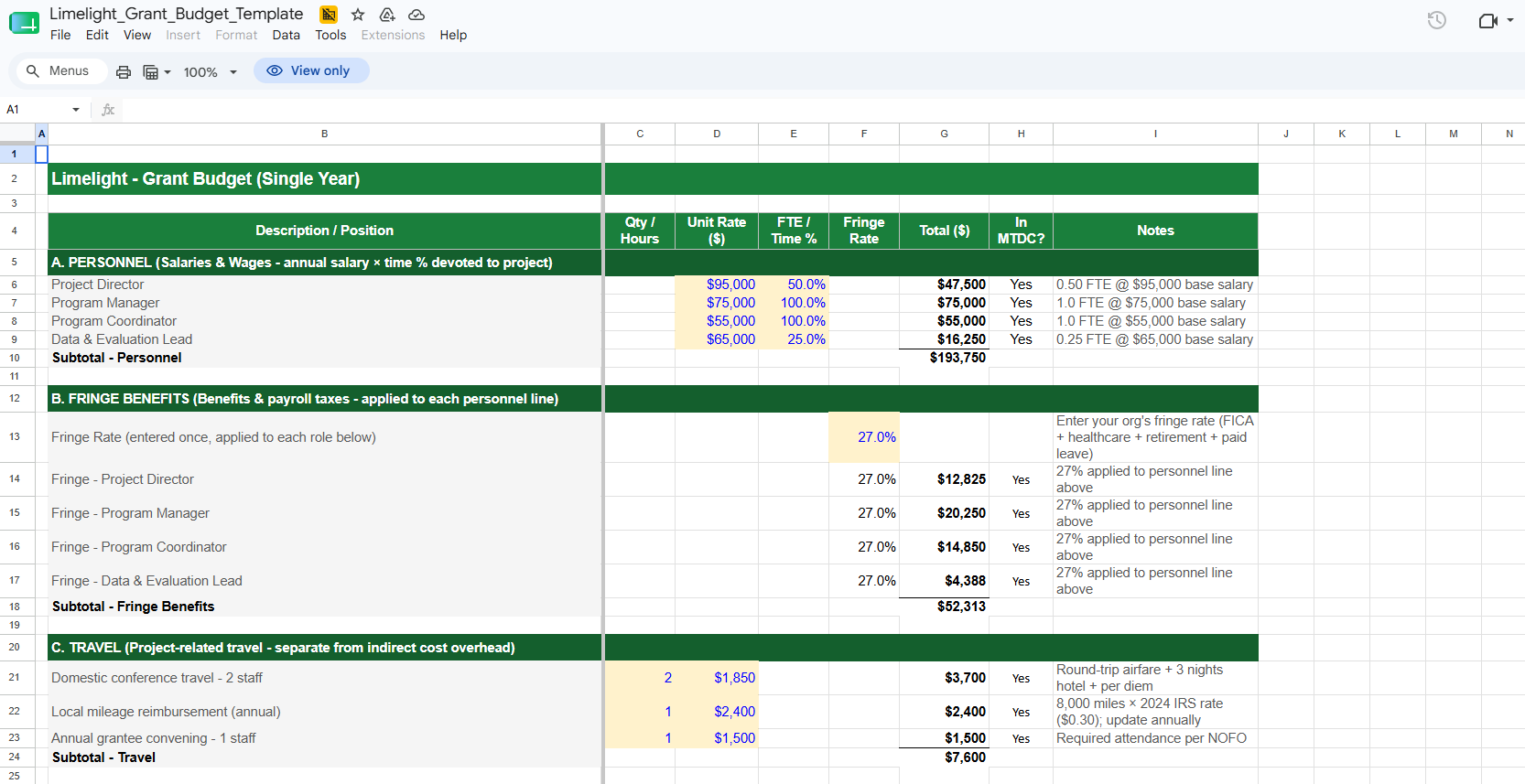Select 'Local mileage reimbursement (annual)' cell
This screenshot has height=784, width=1525.
(324, 712)
